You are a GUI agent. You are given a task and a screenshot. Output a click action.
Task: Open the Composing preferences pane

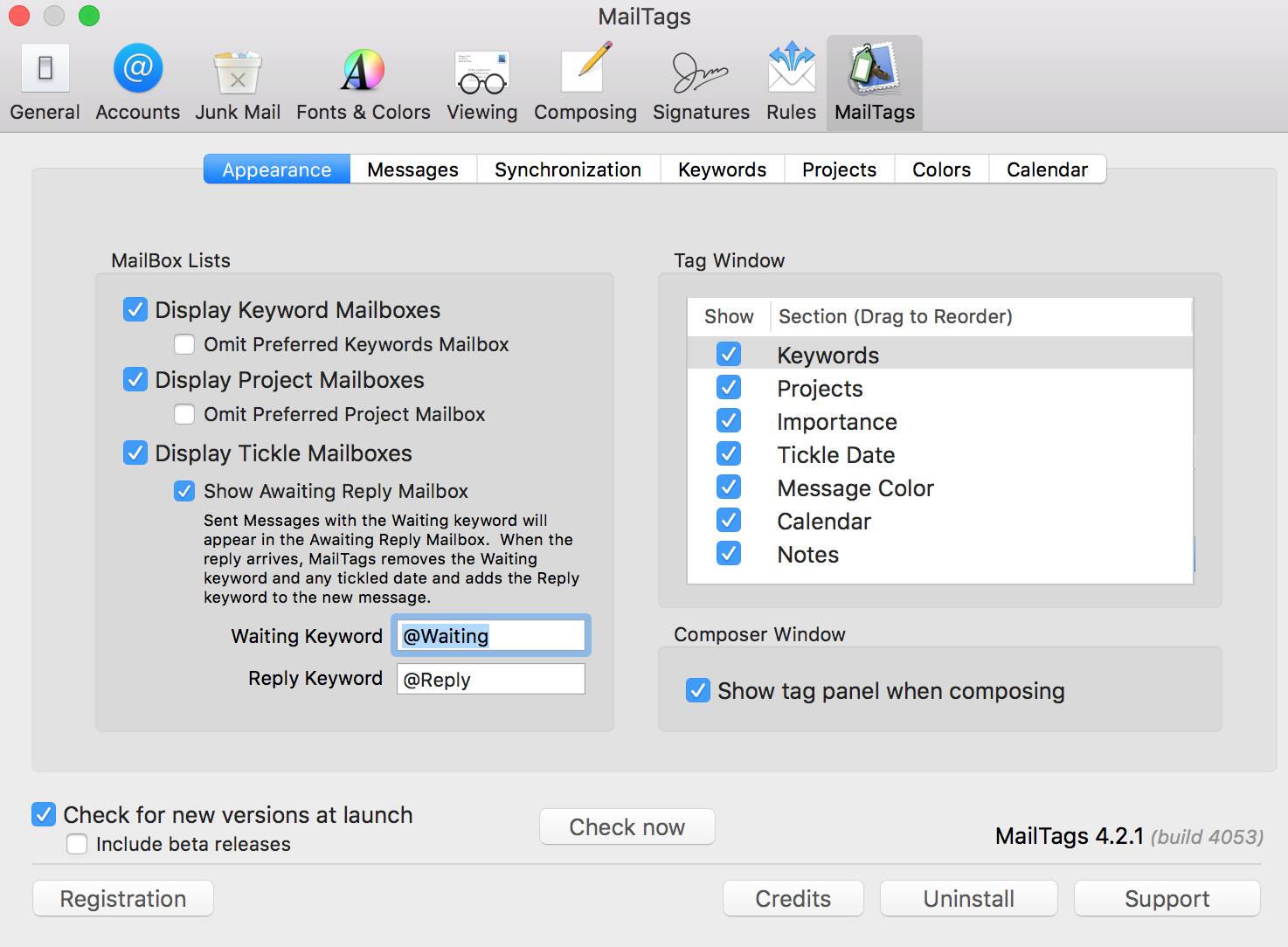585,84
